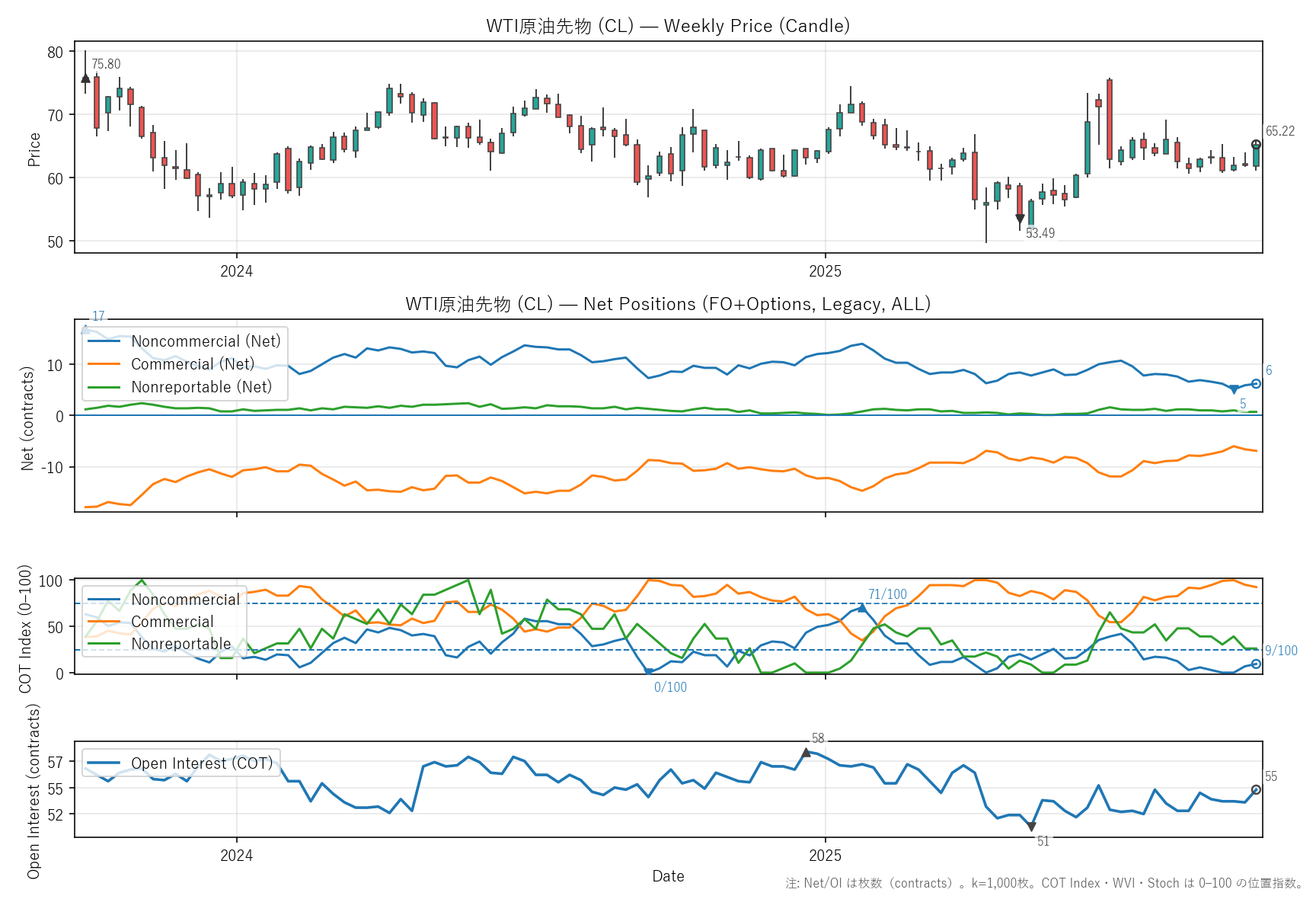1316x899 pixels.
Task: Click the Weekly Price (Candle) chart title
Action: (668, 26)
